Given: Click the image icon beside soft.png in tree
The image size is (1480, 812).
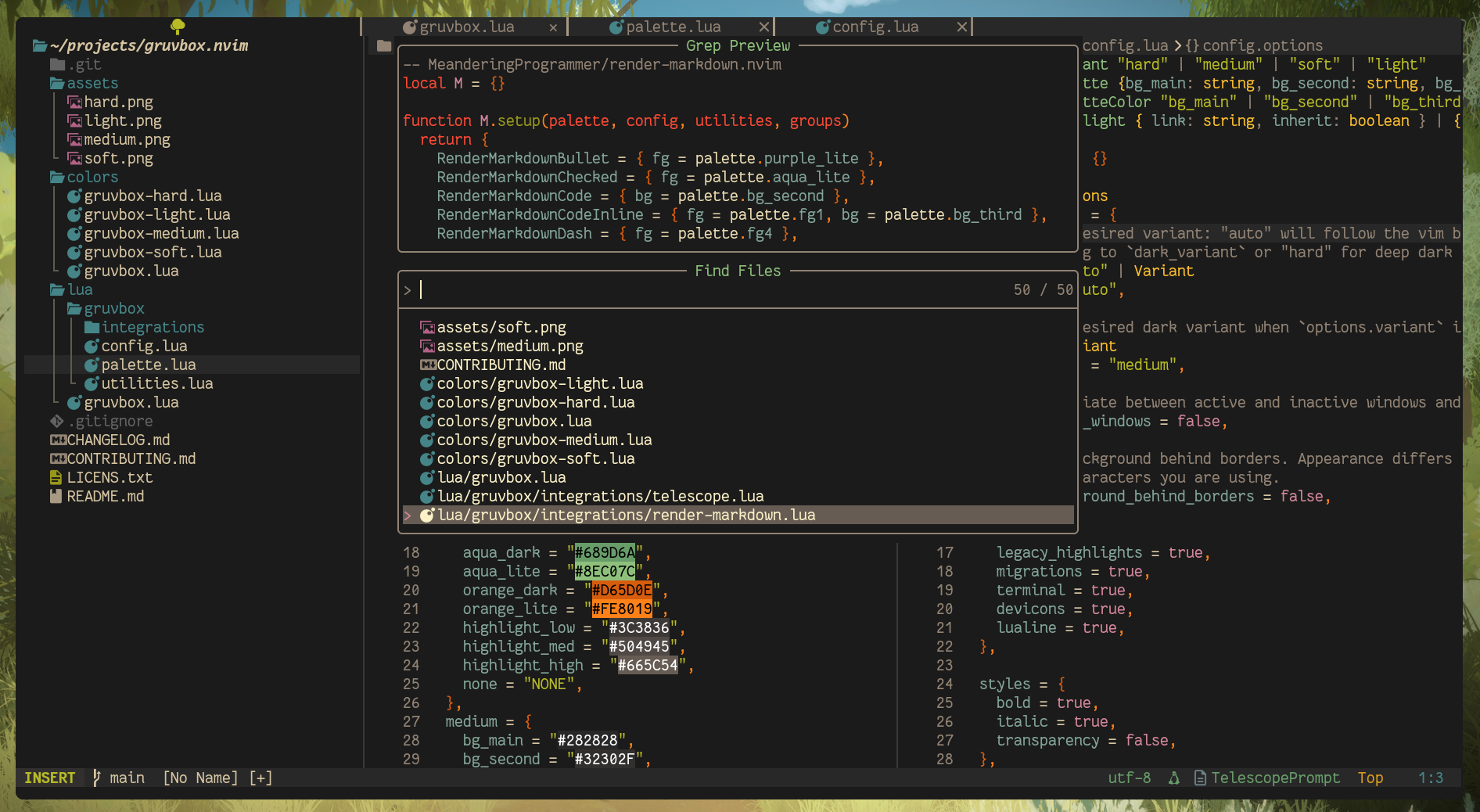Looking at the screenshot, I should pyautogui.click(x=75, y=159).
